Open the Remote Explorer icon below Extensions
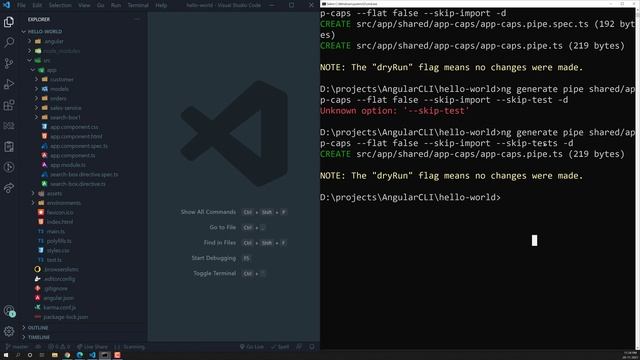Image resolution: width=640 pixels, height=360 pixels. (x=9, y=126)
